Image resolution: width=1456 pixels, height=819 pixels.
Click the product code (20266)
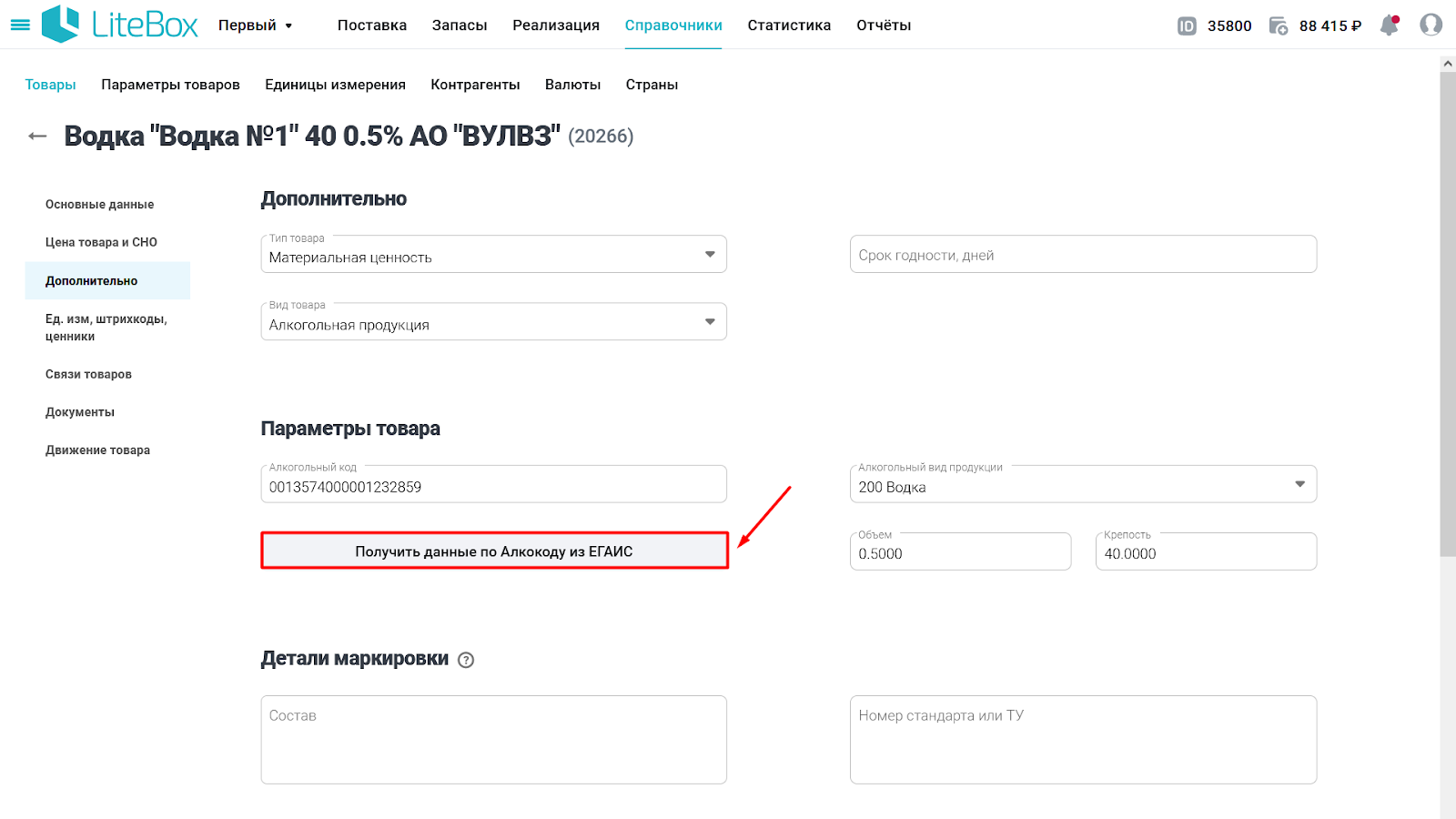coord(601,136)
